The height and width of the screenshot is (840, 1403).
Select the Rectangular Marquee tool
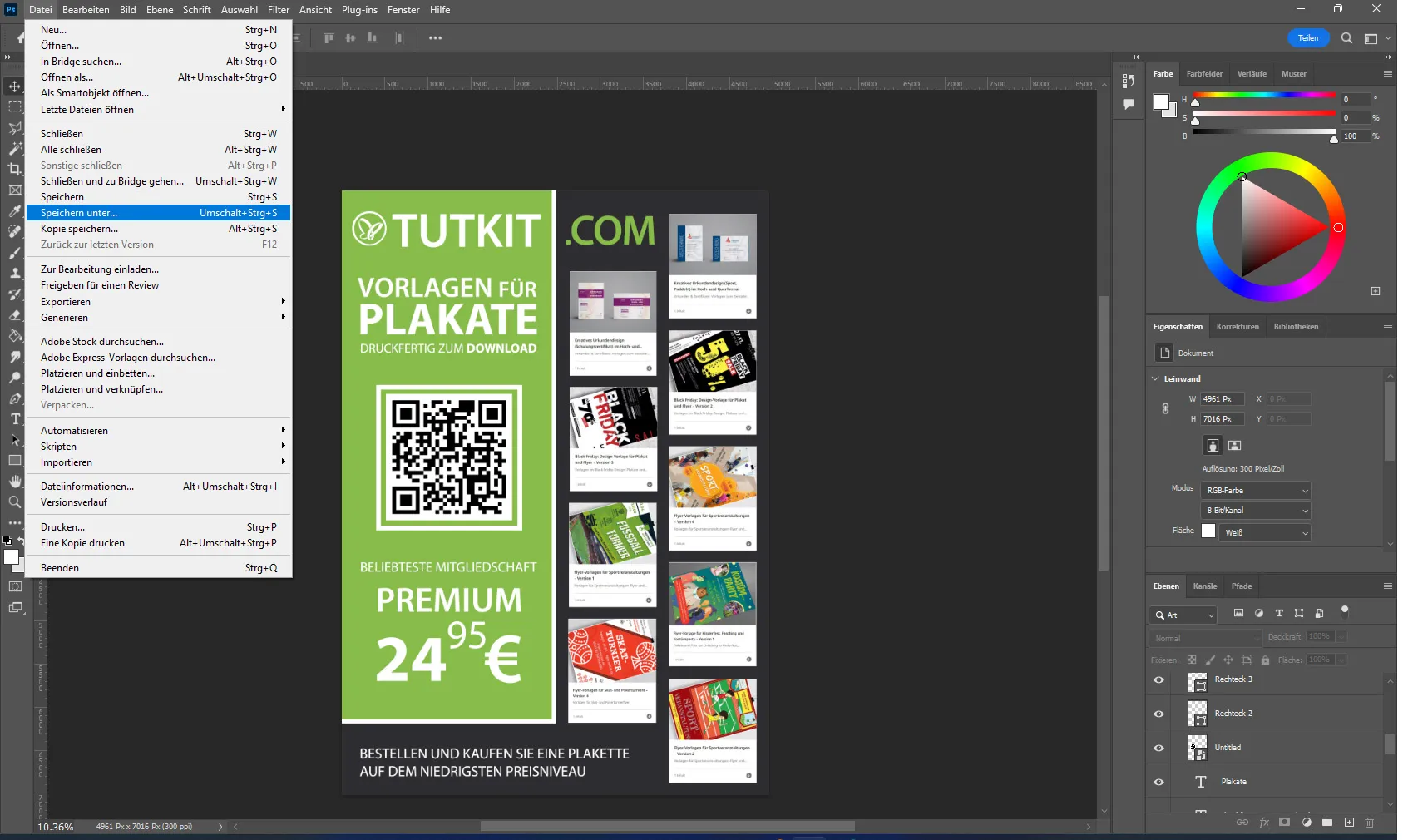pyautogui.click(x=15, y=107)
